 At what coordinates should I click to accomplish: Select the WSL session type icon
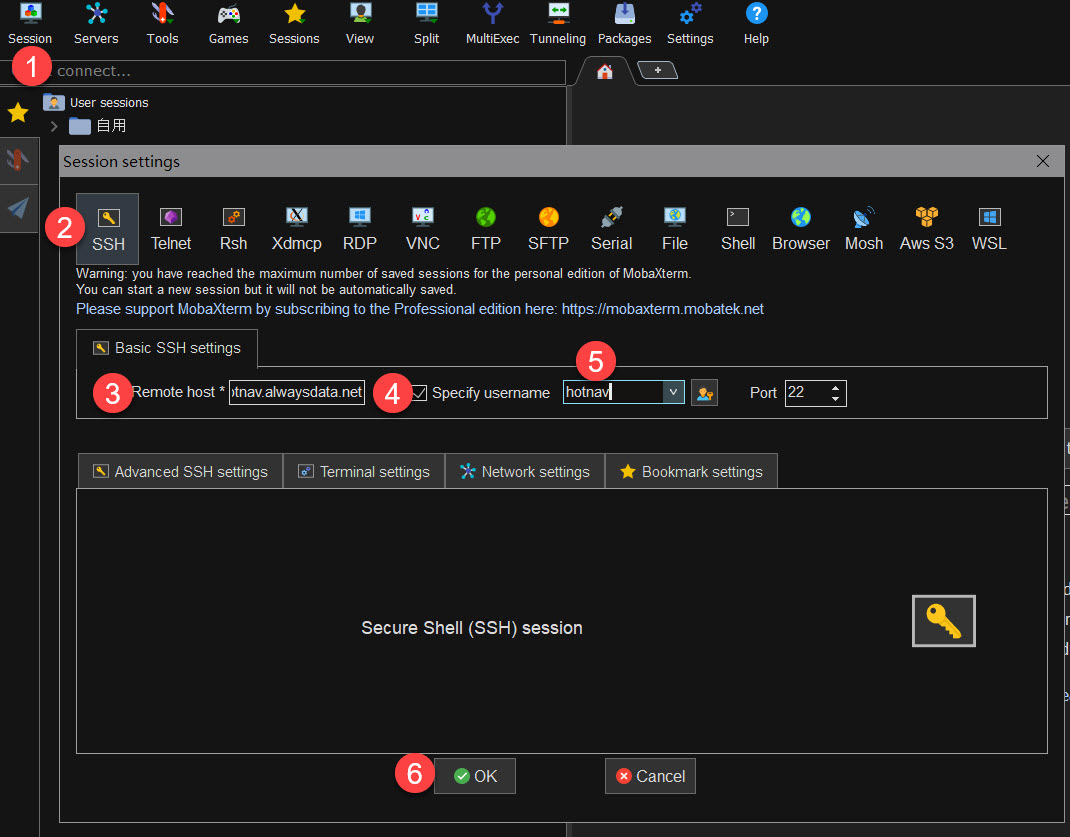tap(989, 228)
